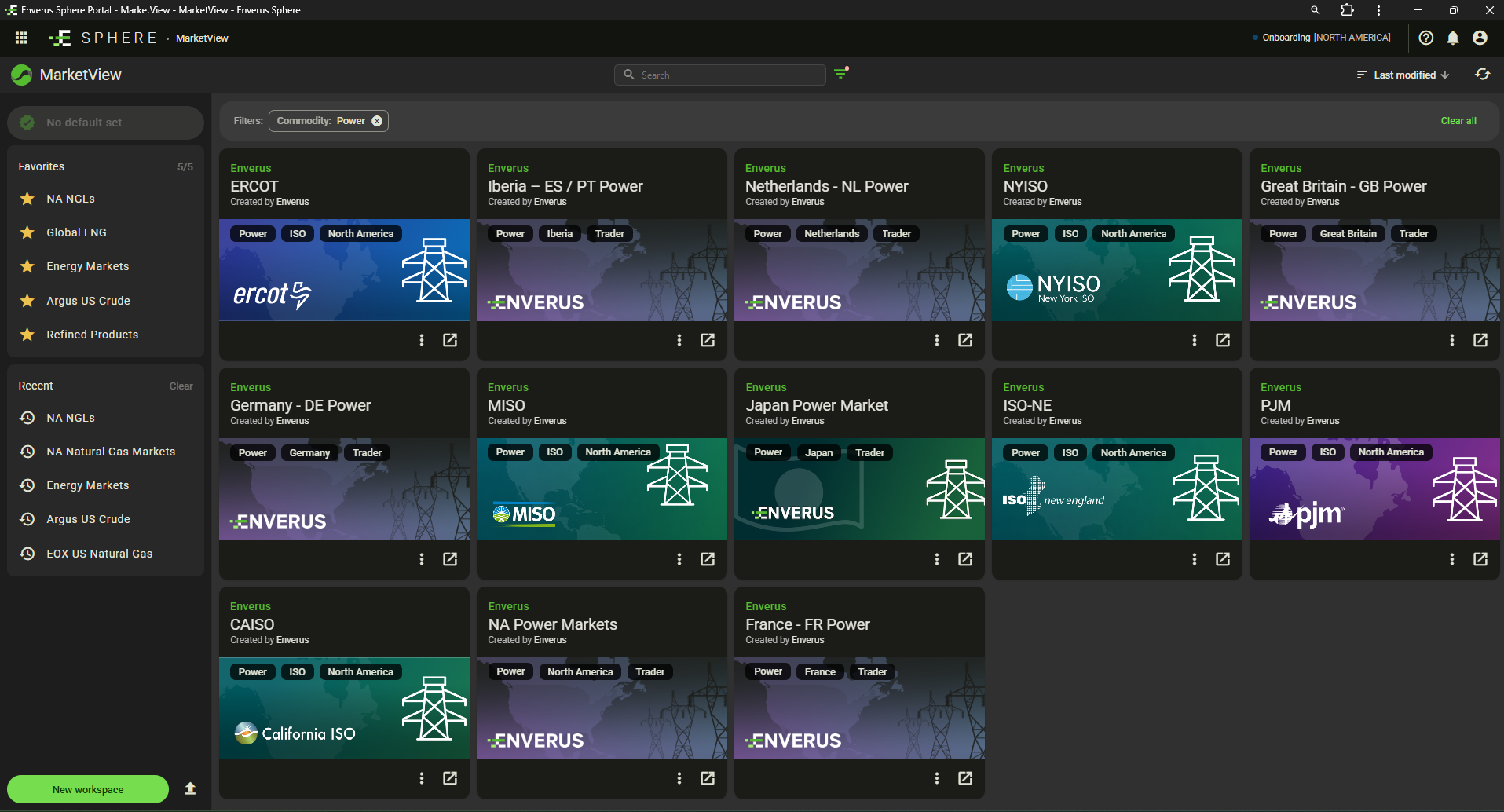Open more options for Japan Power Market
The height and width of the screenshot is (812, 1504).
(937, 559)
